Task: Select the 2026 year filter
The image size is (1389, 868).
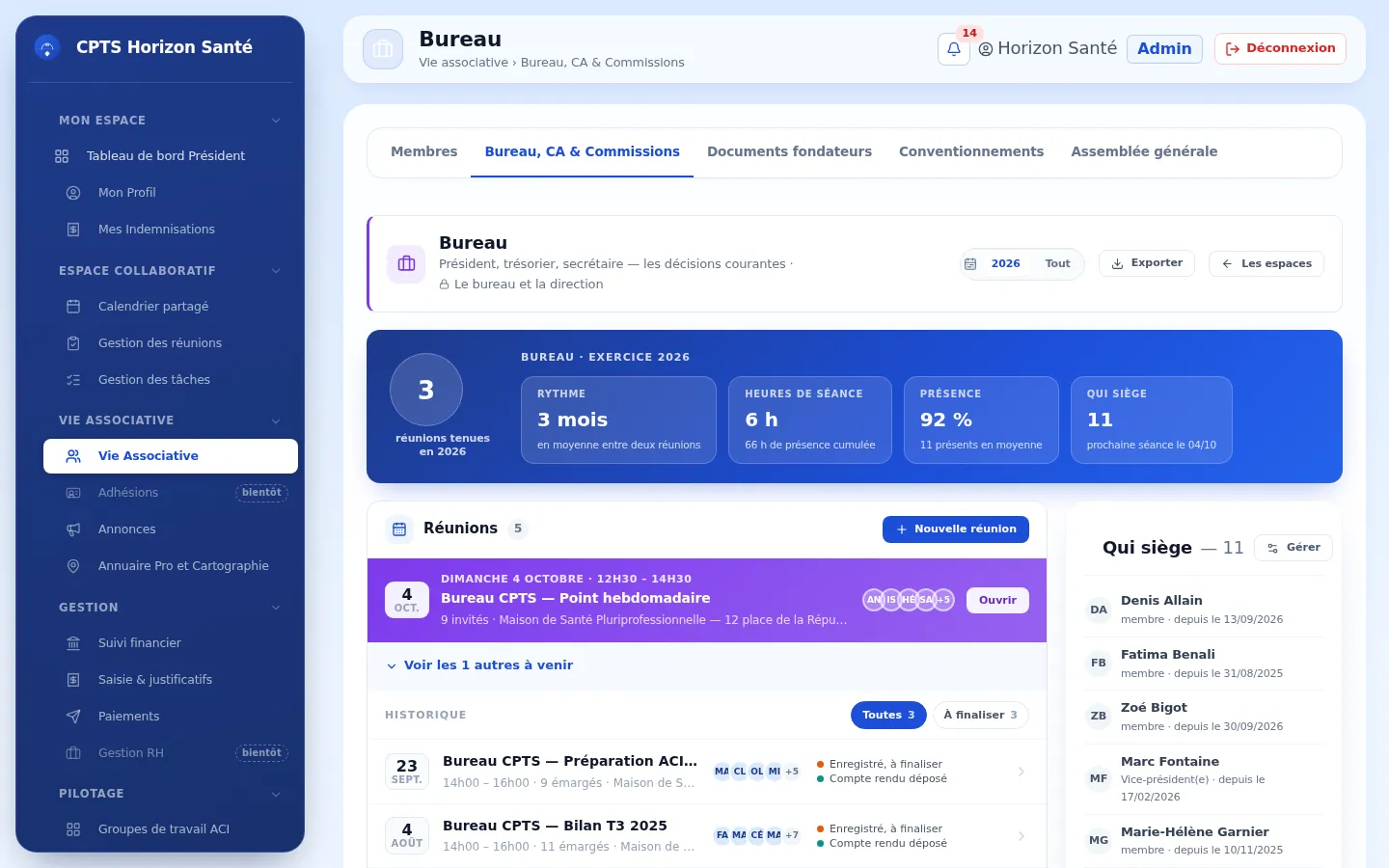Action: 1005,263
